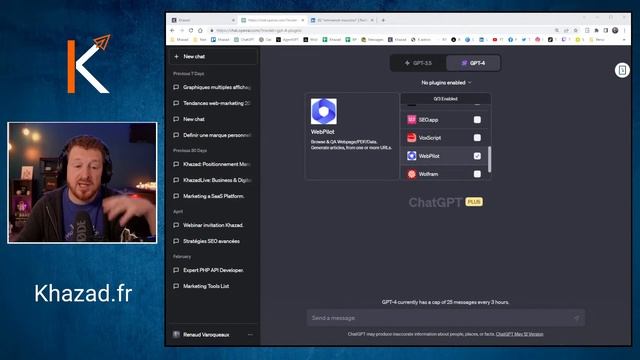Switch to the GPT-3.5 model tab
The image size is (640, 360).
[x=418, y=63]
